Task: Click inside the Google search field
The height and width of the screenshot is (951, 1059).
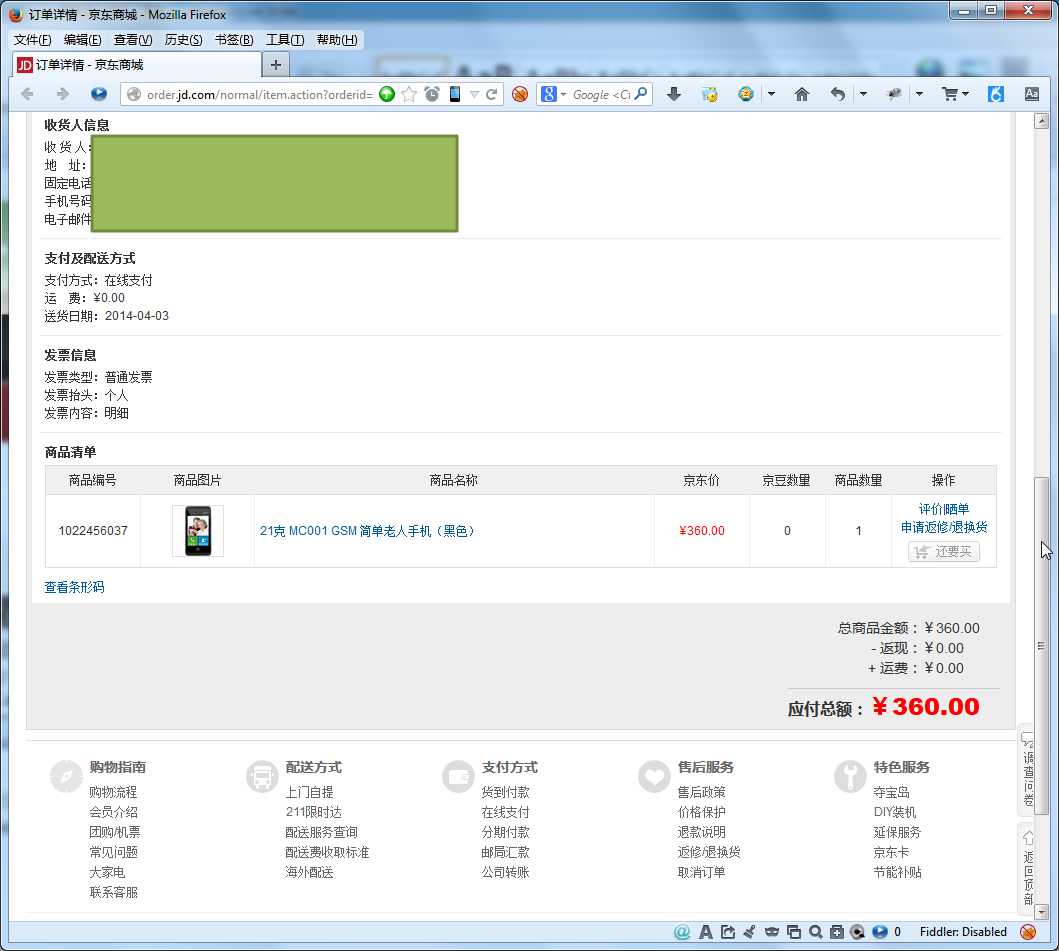Action: coord(601,95)
